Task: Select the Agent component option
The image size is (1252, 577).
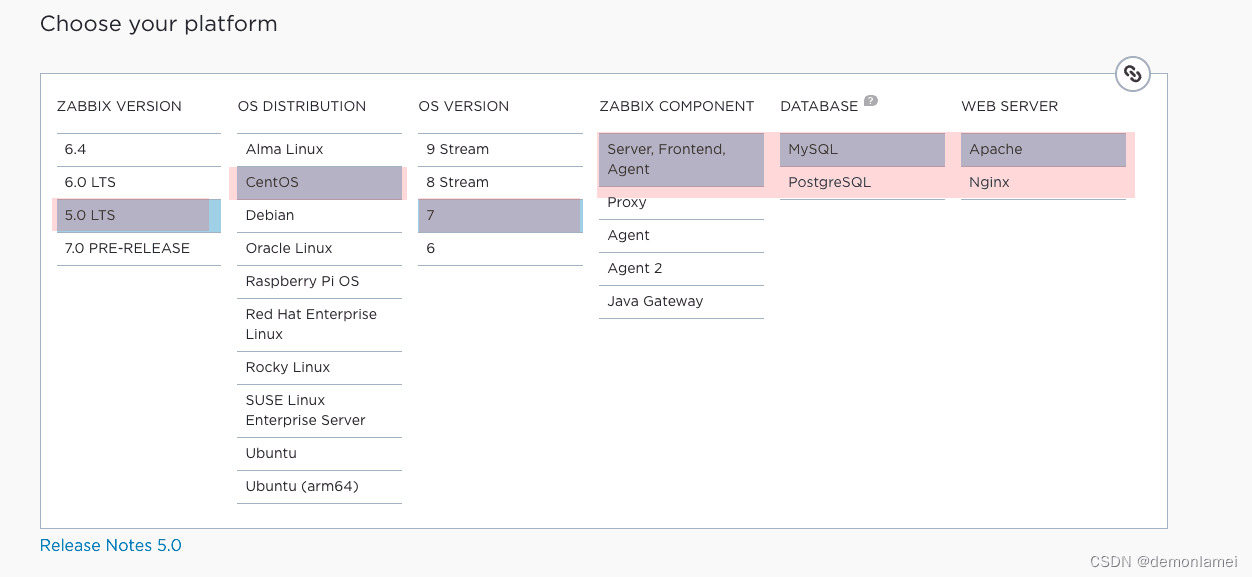Action: click(x=682, y=236)
